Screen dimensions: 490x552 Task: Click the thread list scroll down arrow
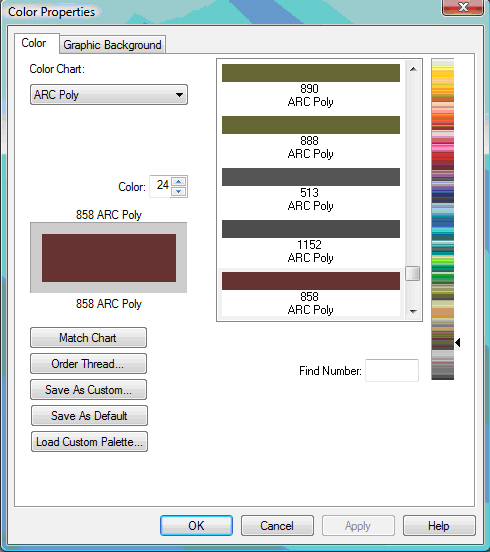tap(413, 311)
